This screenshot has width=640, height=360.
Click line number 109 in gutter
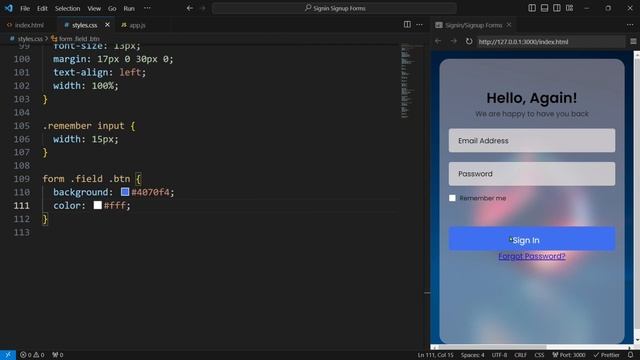(22, 179)
